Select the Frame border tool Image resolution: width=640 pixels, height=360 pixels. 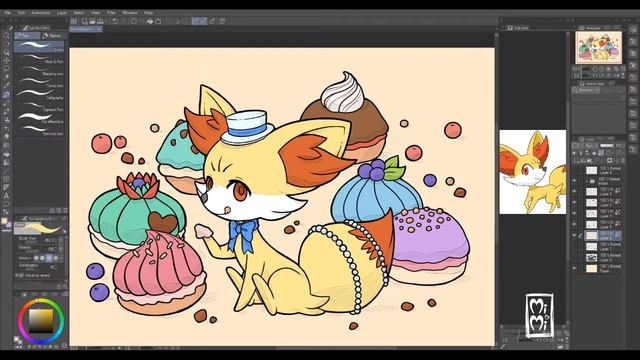point(6,179)
